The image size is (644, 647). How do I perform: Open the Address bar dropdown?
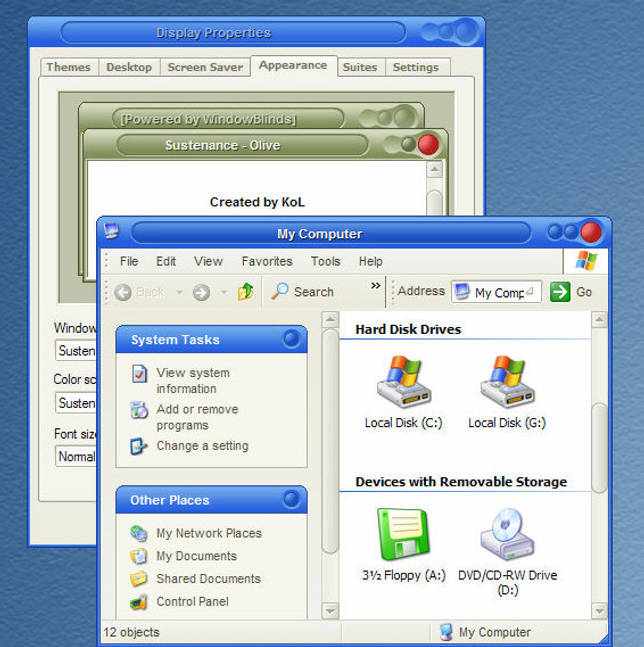point(531,291)
